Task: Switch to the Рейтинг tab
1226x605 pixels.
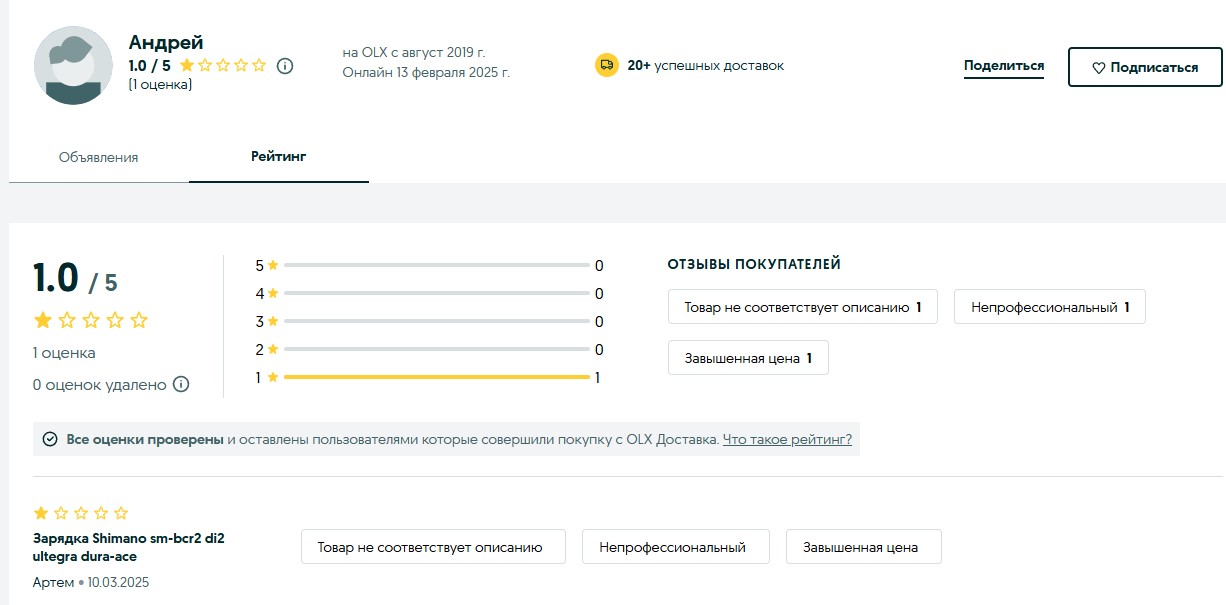Action: (278, 157)
